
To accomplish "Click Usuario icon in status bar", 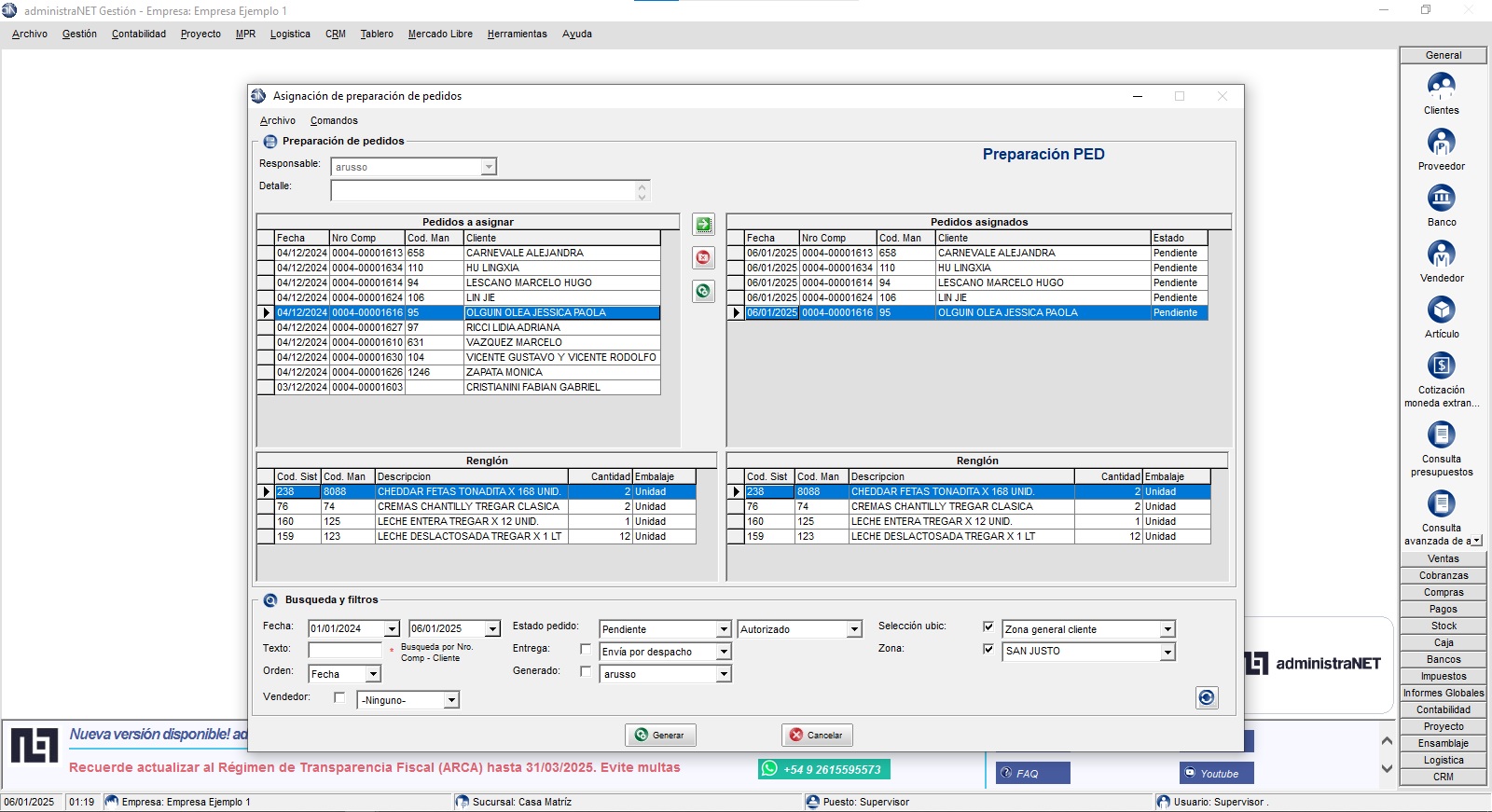I will tap(1163, 802).
